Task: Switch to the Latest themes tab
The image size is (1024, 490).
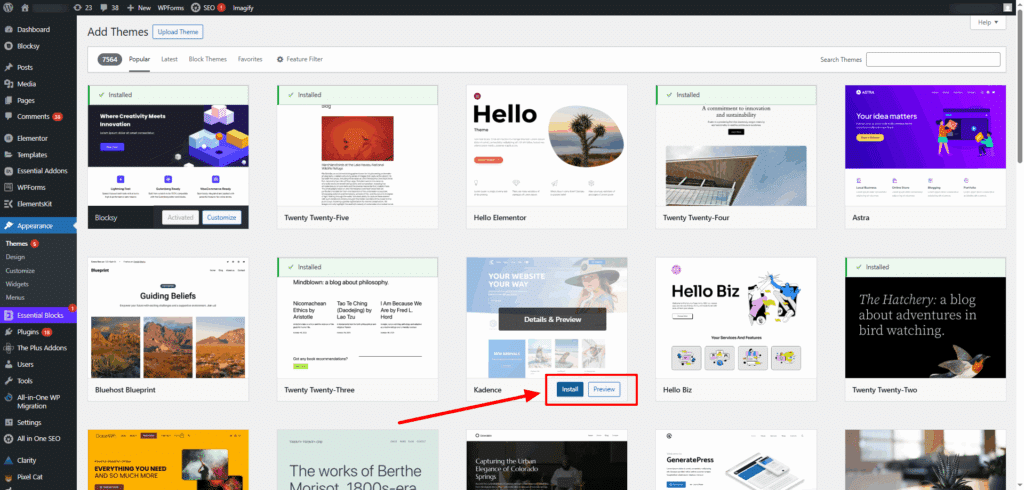Action: (x=169, y=59)
